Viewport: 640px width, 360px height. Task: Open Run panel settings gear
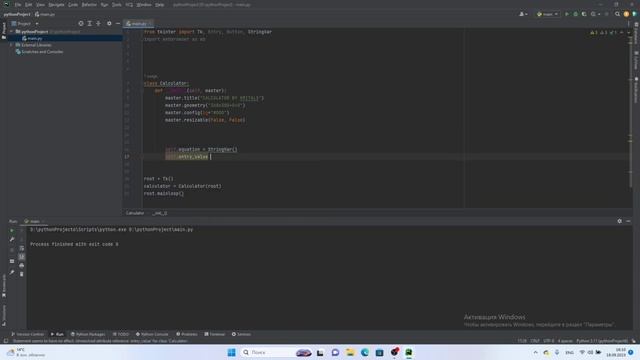click(x=620, y=221)
